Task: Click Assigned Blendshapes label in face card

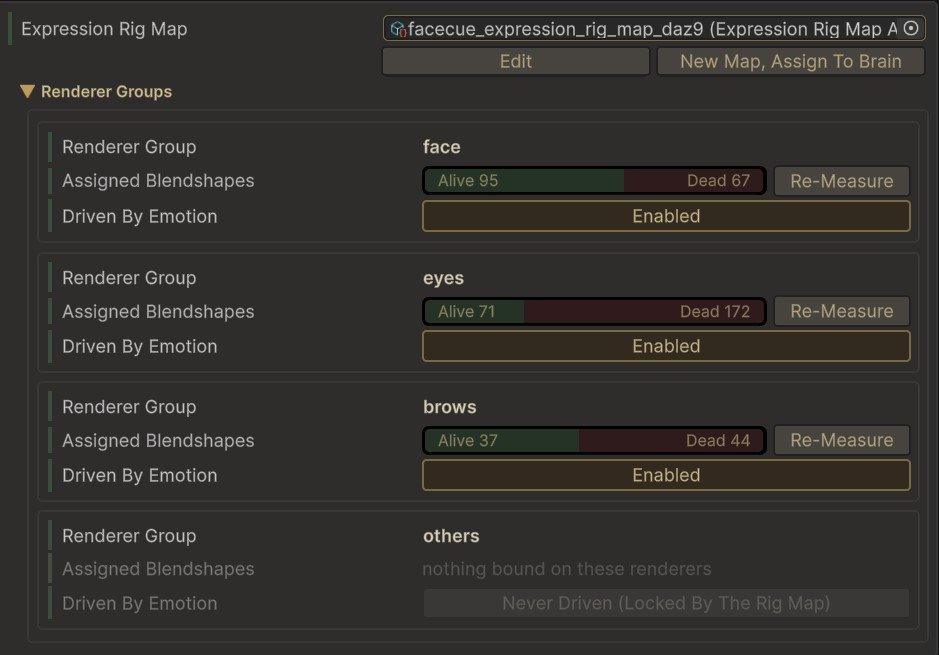Action: tap(158, 181)
